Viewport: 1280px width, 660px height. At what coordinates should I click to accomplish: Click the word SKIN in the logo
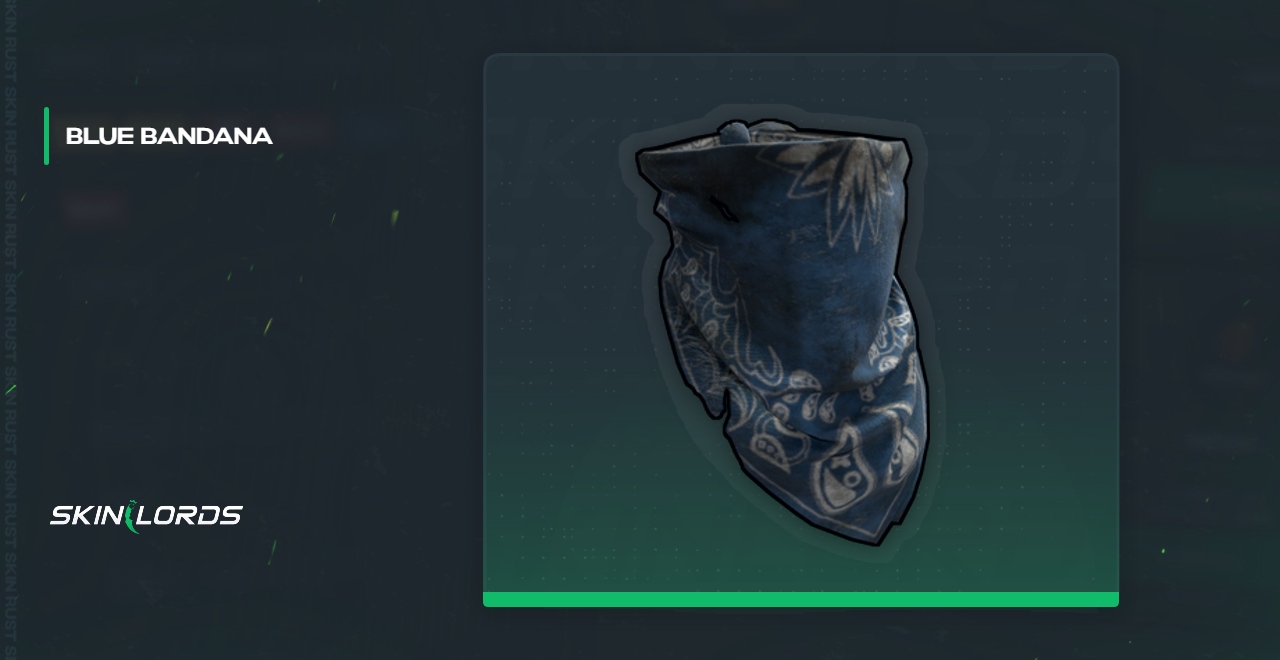click(x=87, y=516)
